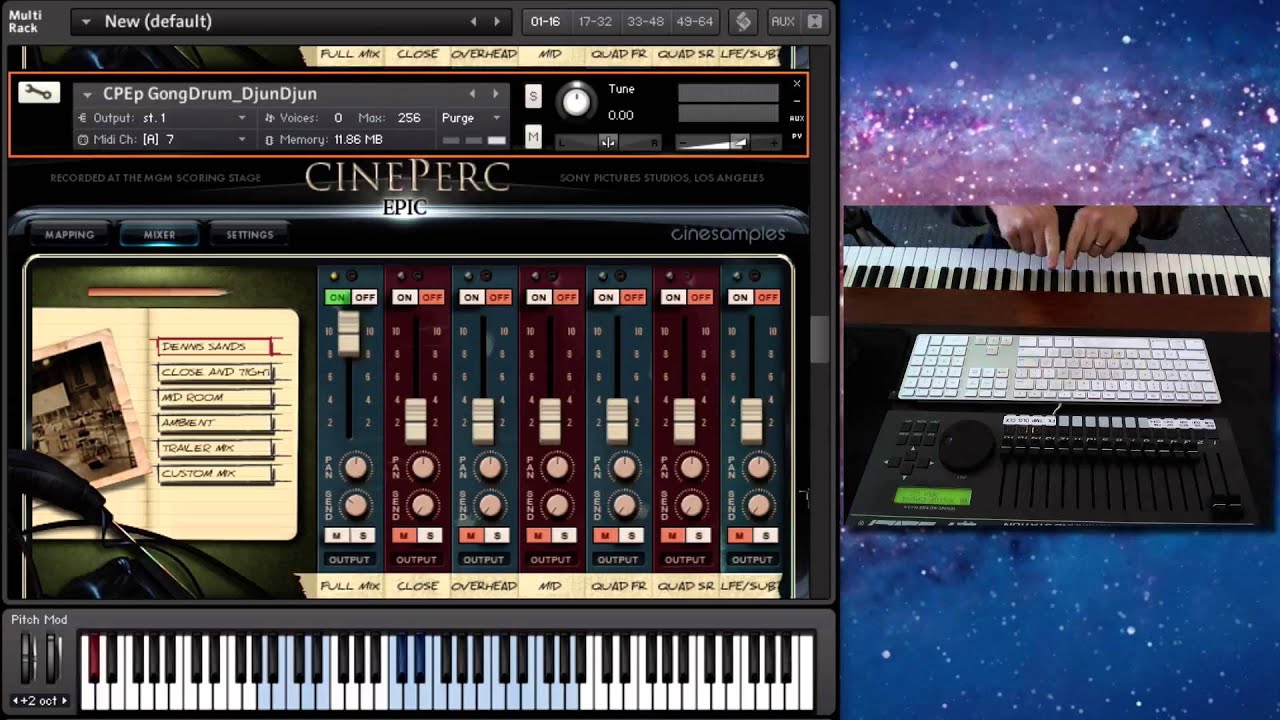1280x720 pixels.
Task: Mute the instrument with header M button
Action: click(x=533, y=136)
